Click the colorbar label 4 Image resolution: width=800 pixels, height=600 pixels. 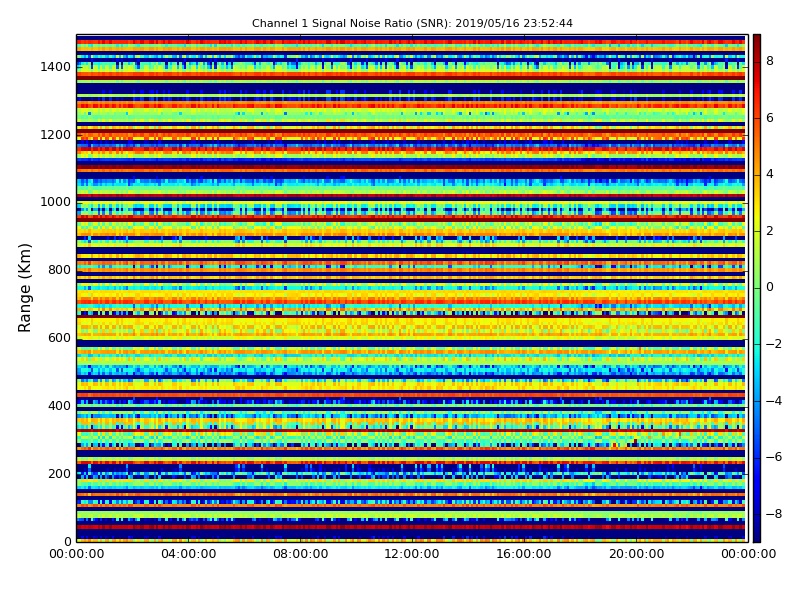[770, 174]
